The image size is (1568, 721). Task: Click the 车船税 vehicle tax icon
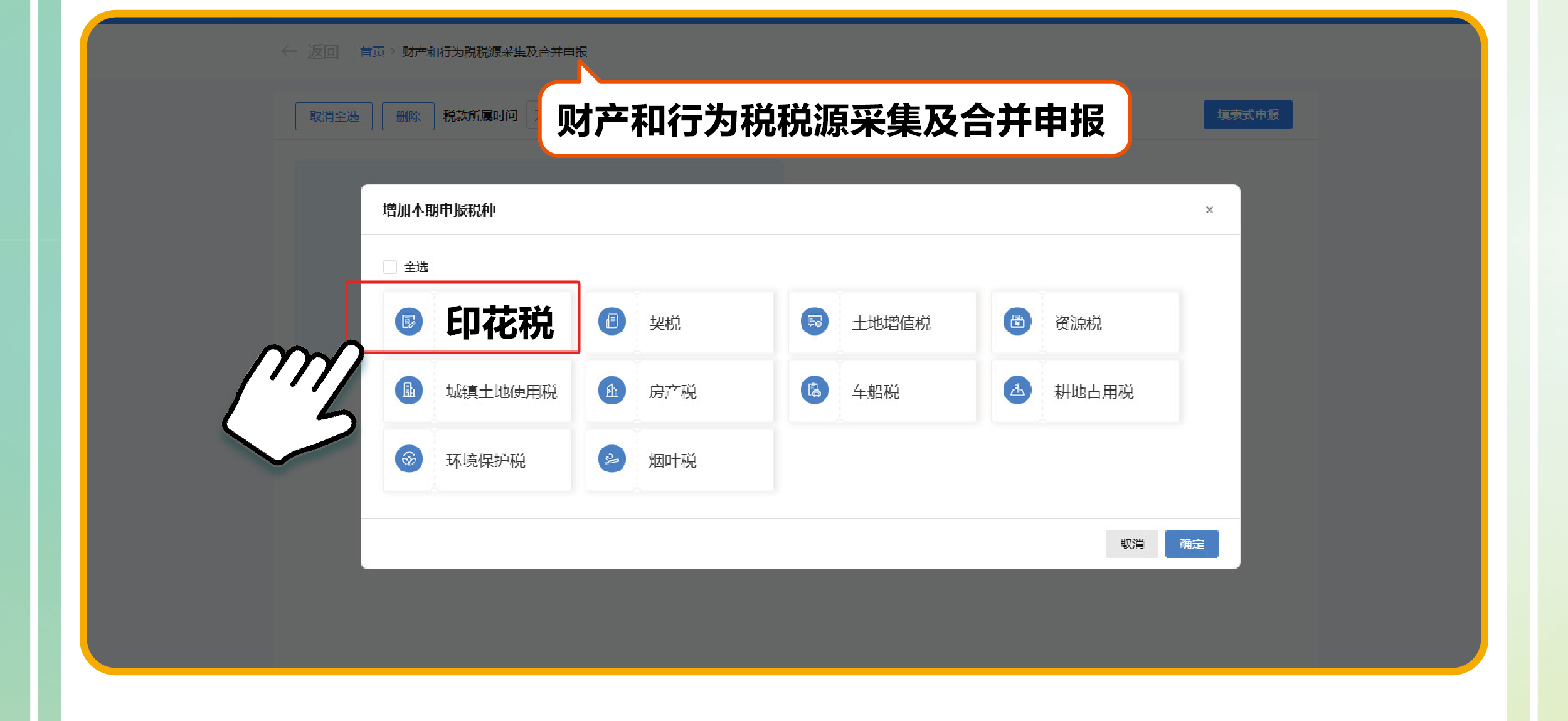point(814,391)
